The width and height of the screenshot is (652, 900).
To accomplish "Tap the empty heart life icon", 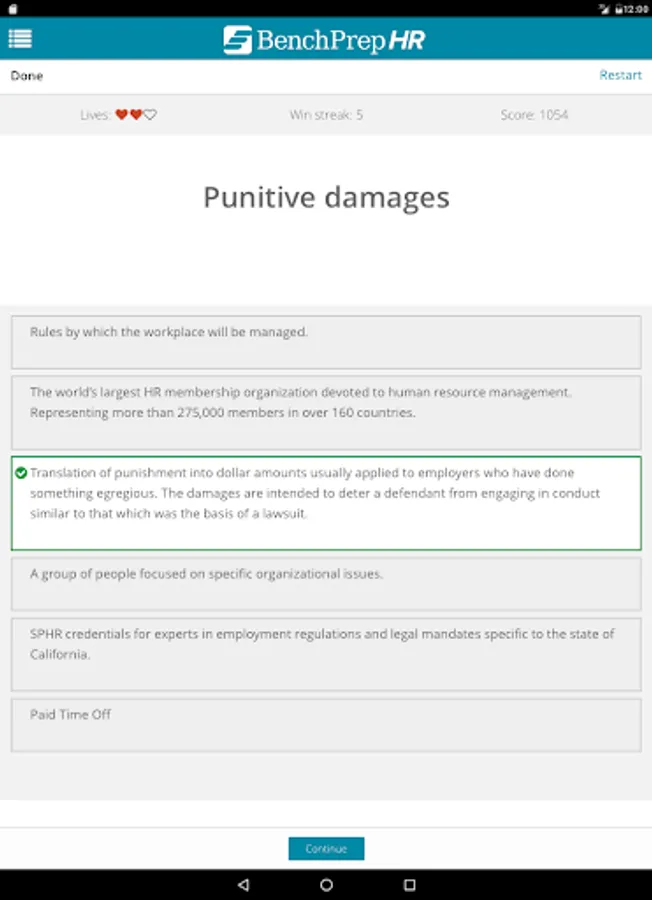I will [150, 115].
